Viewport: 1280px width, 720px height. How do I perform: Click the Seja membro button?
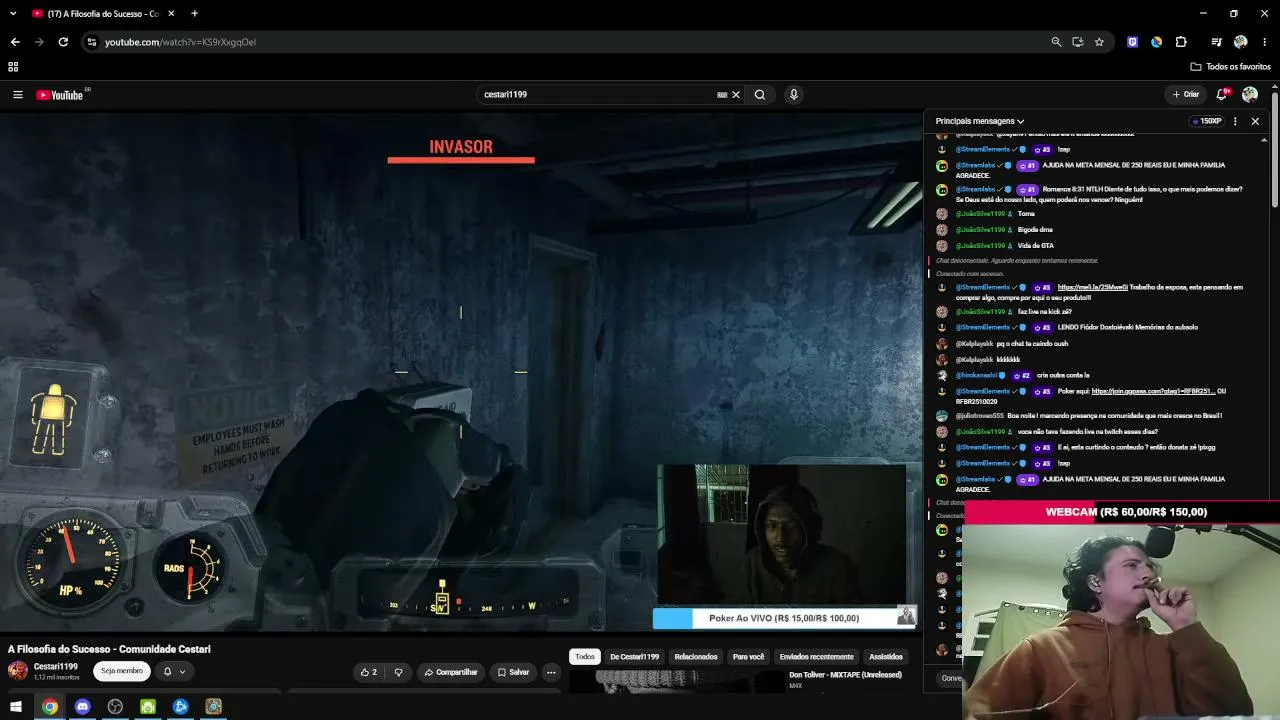pos(122,672)
